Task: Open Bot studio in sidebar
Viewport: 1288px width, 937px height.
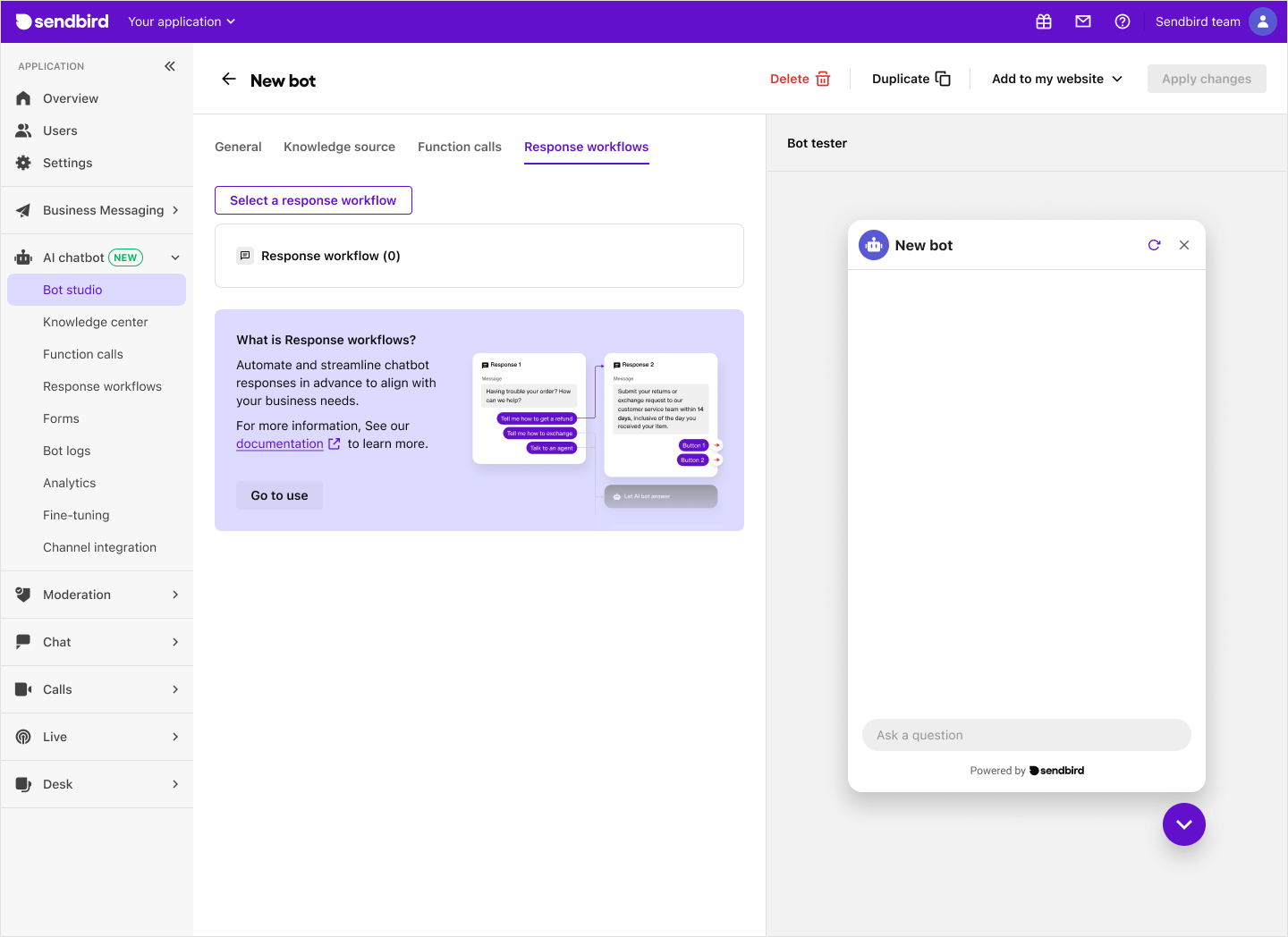Action: pyautogui.click(x=97, y=290)
